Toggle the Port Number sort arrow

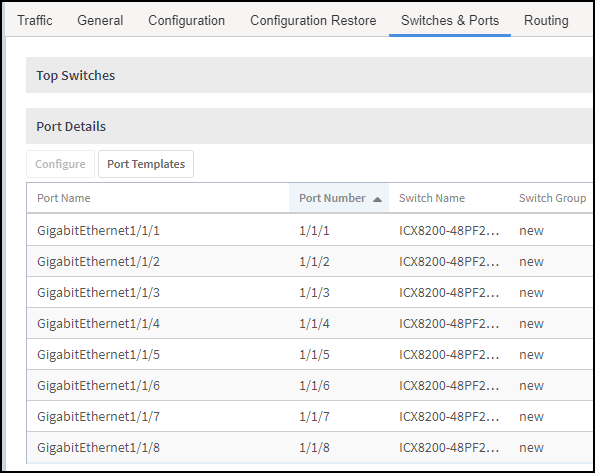pos(377,199)
